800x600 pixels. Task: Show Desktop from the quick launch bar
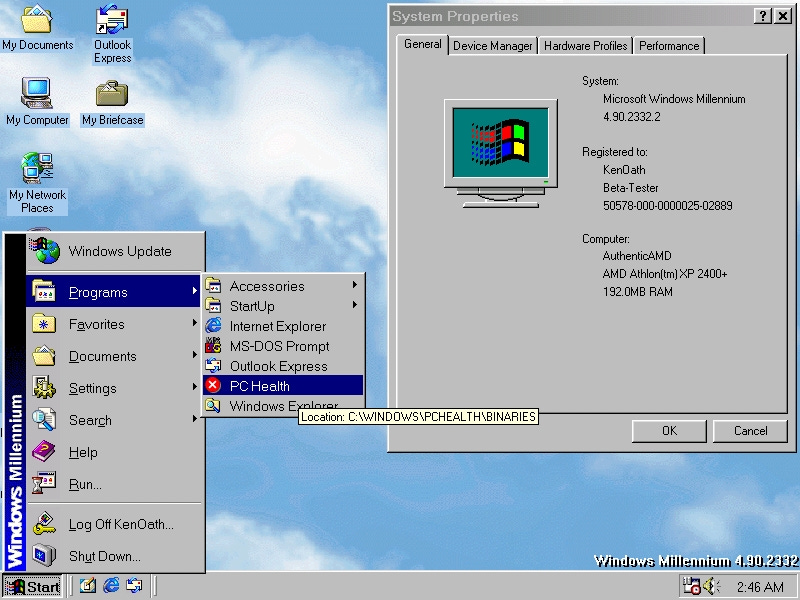87,585
